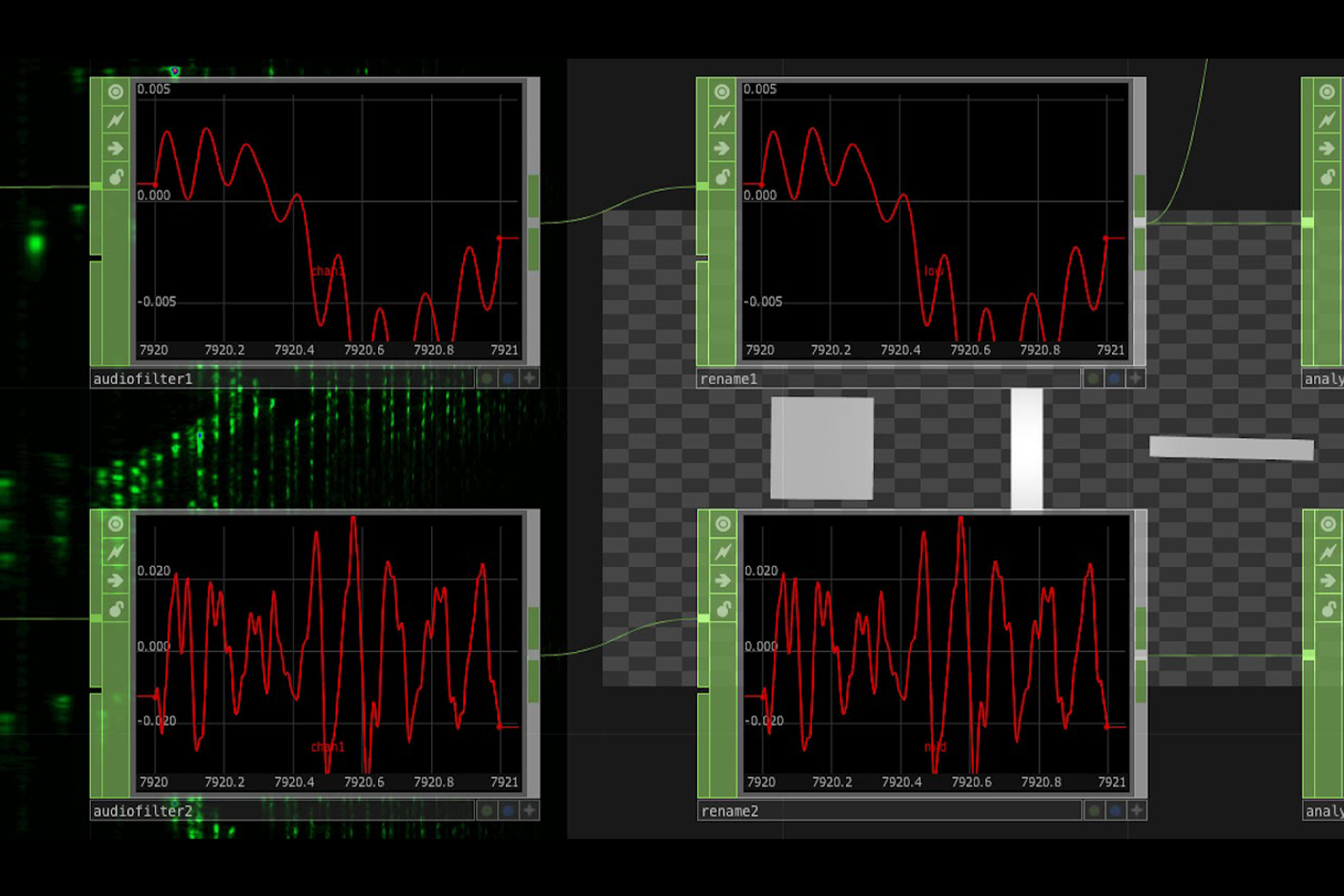The image size is (1344, 896).
Task: Toggle the lock flag on audiofilter2
Action: click(x=115, y=609)
